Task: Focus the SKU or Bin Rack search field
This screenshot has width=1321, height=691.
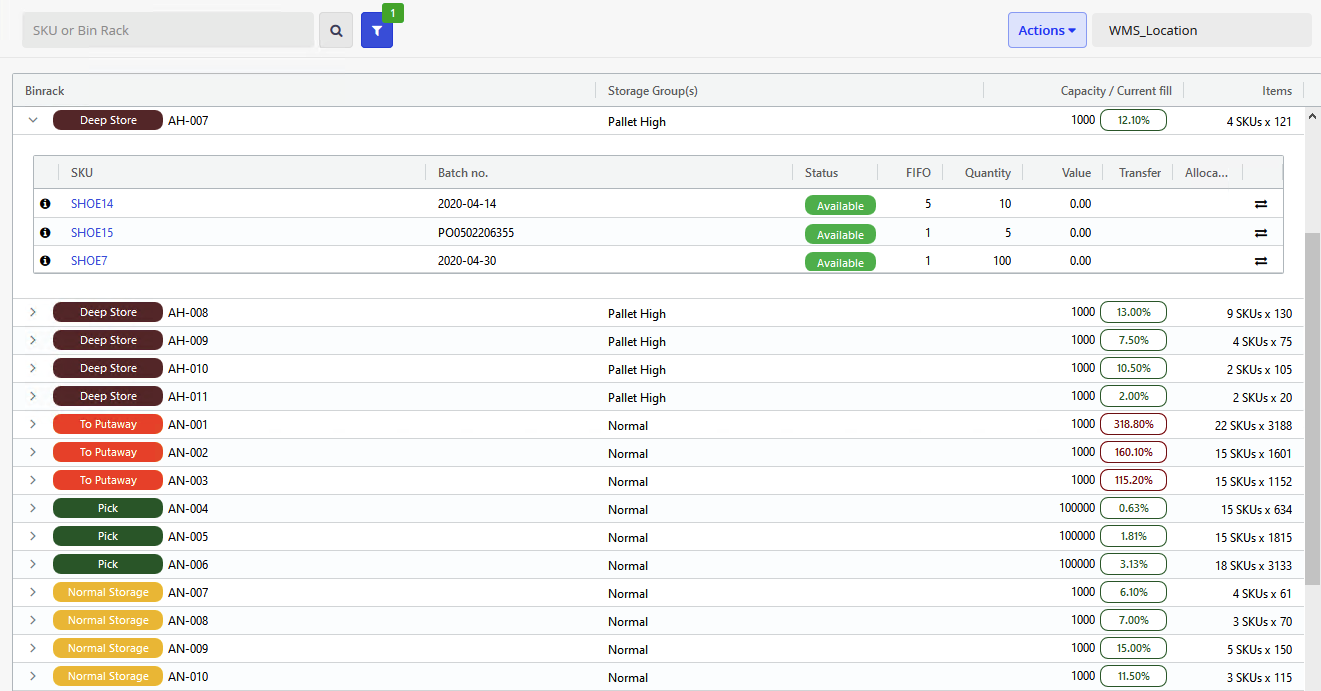Action: 168,30
